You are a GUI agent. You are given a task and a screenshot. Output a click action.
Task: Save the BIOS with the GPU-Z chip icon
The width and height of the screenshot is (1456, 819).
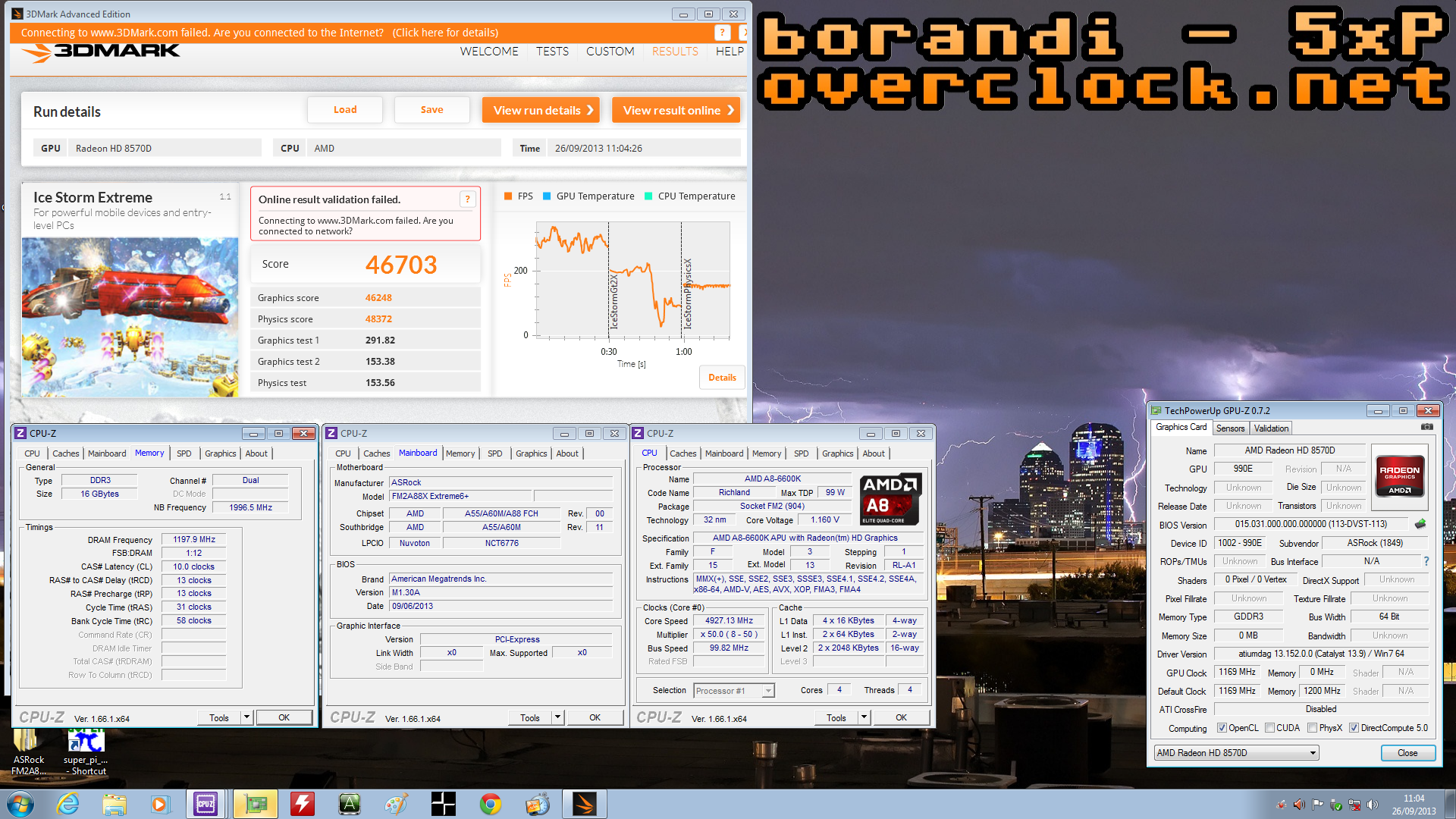click(1420, 524)
